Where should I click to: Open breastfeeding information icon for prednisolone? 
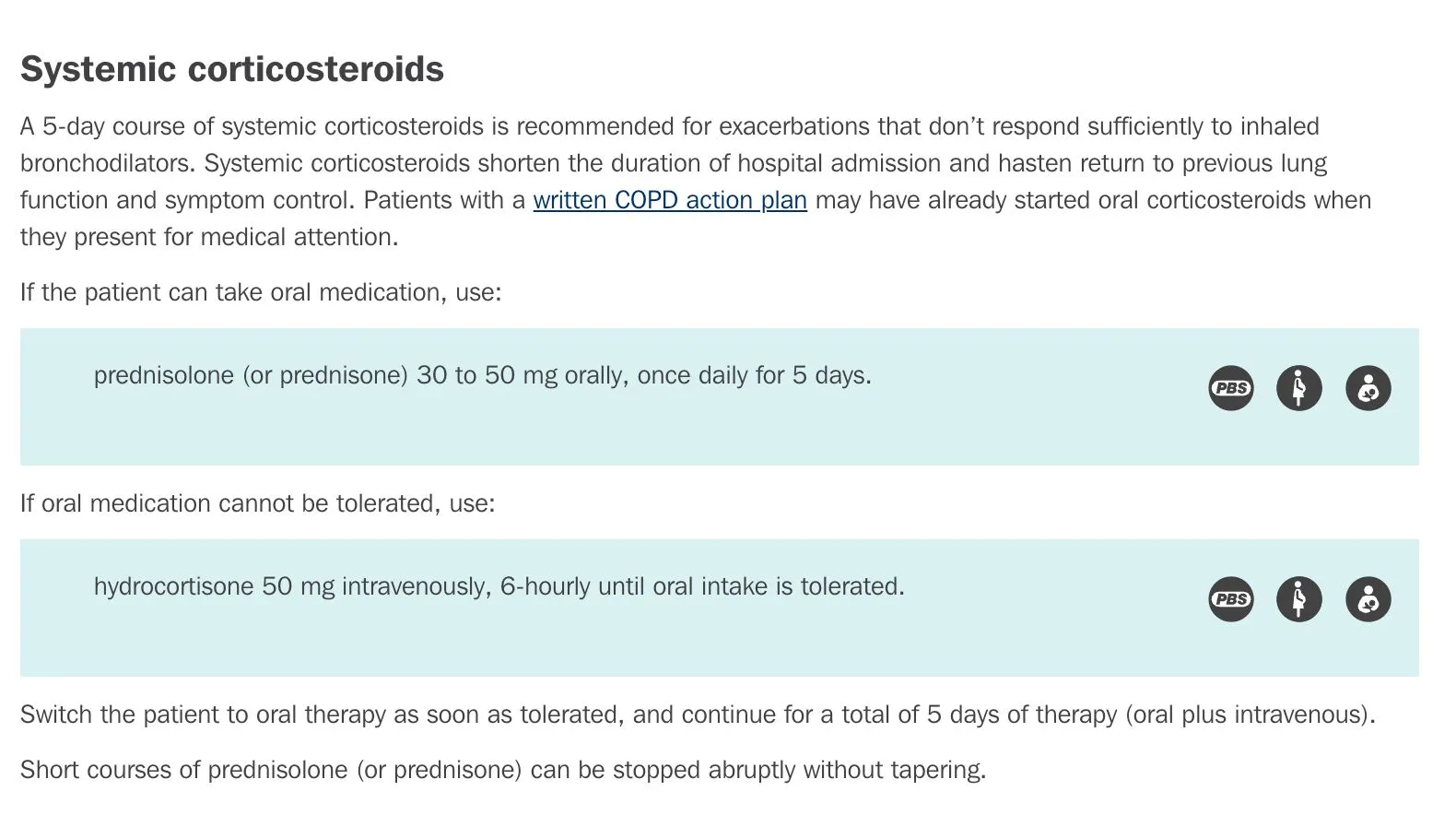(1368, 388)
